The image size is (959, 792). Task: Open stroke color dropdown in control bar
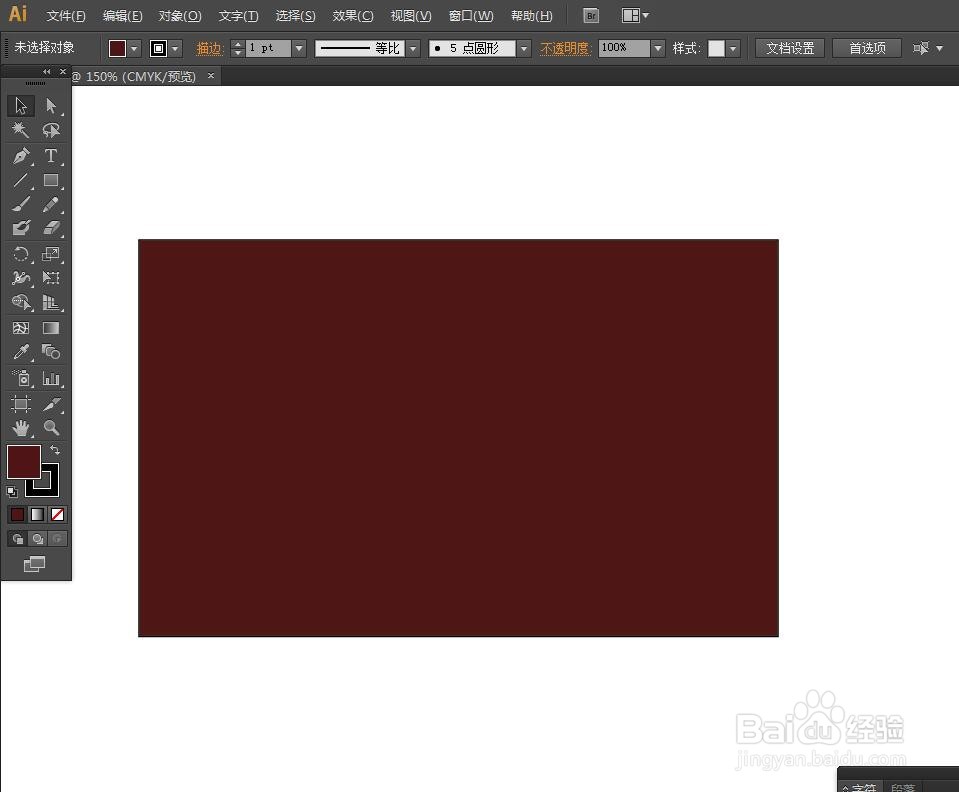(176, 48)
